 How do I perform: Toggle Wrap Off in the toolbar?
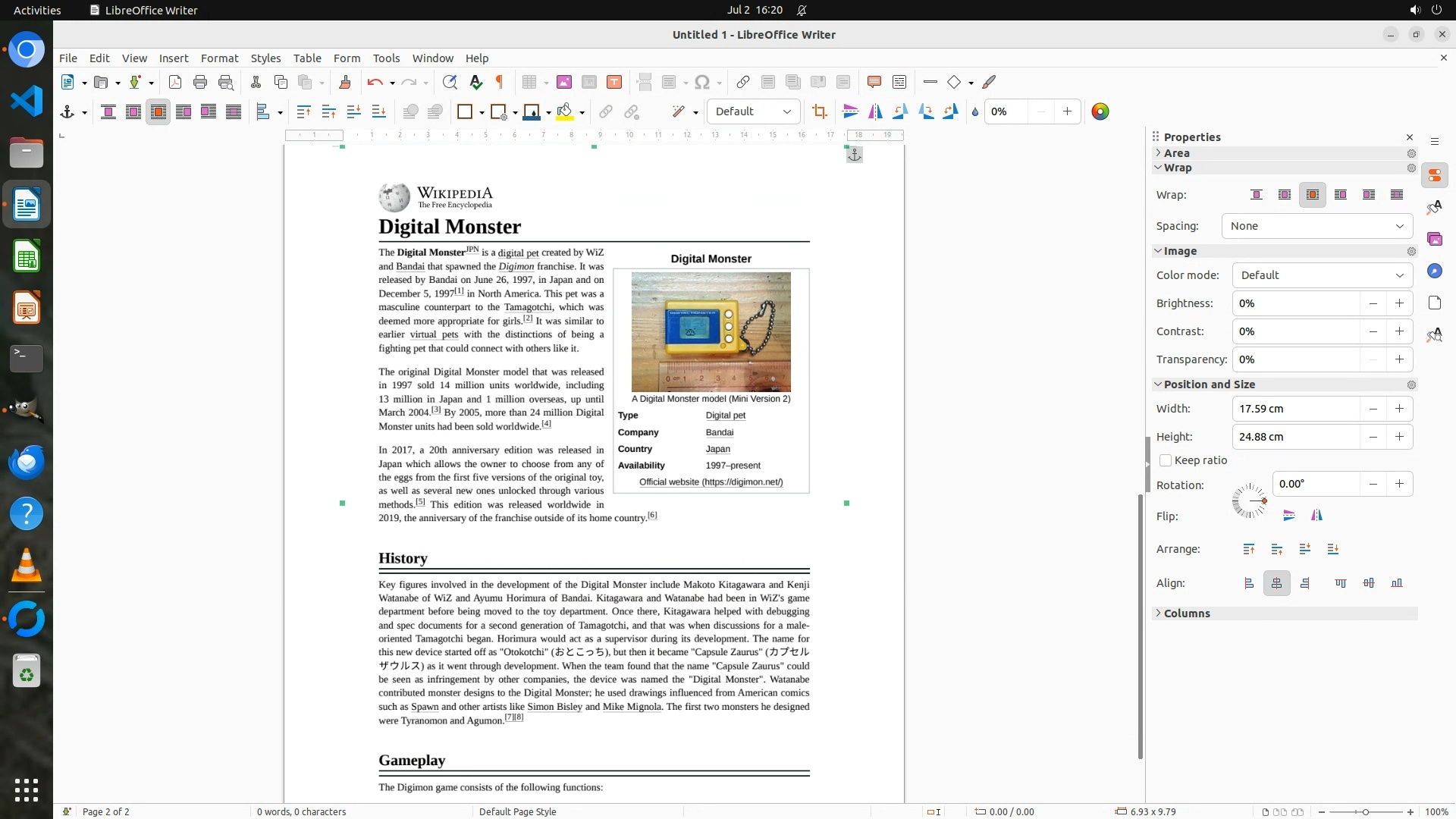tap(108, 111)
